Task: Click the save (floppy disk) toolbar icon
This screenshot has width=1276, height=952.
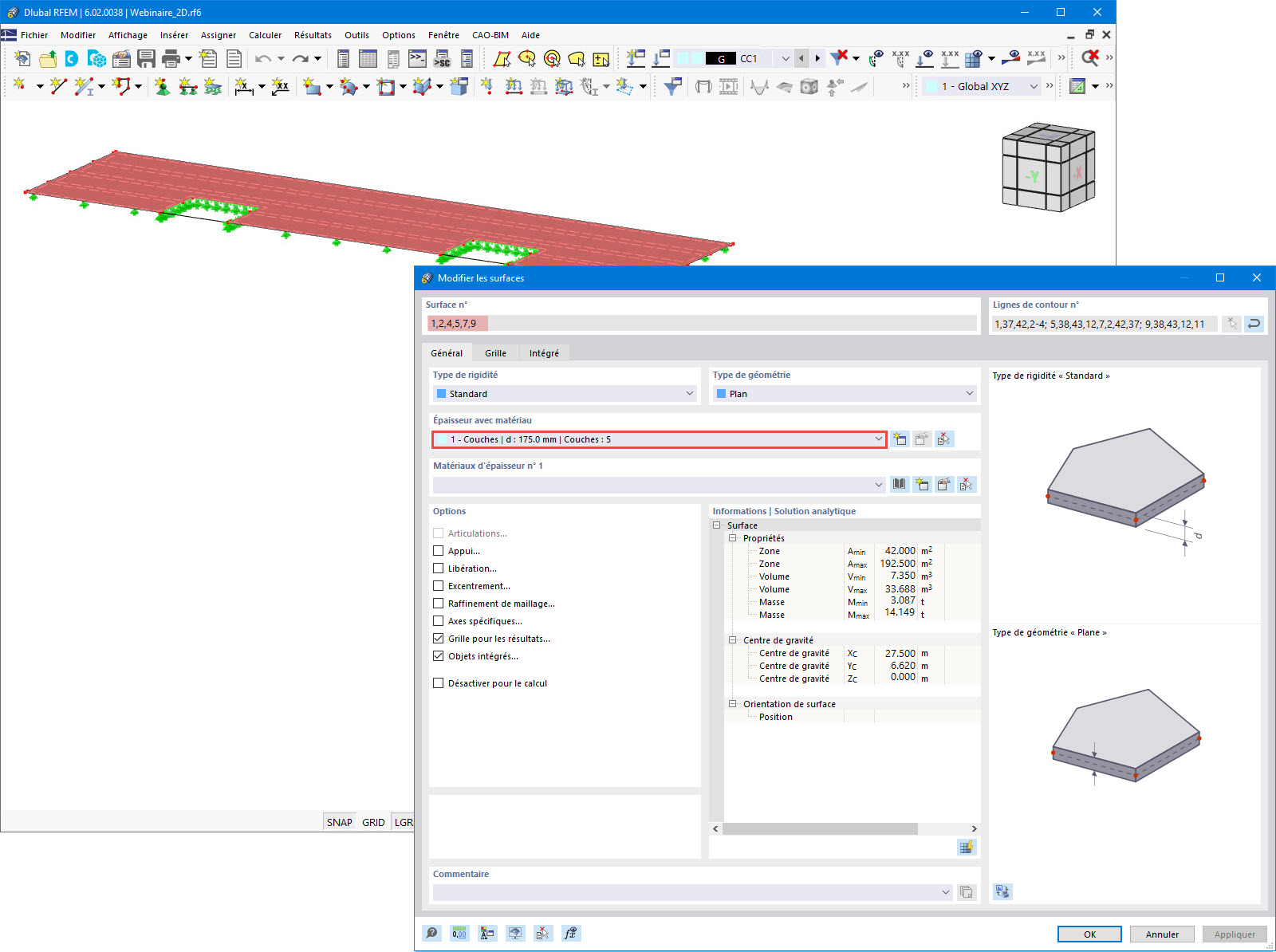Action: [146, 58]
